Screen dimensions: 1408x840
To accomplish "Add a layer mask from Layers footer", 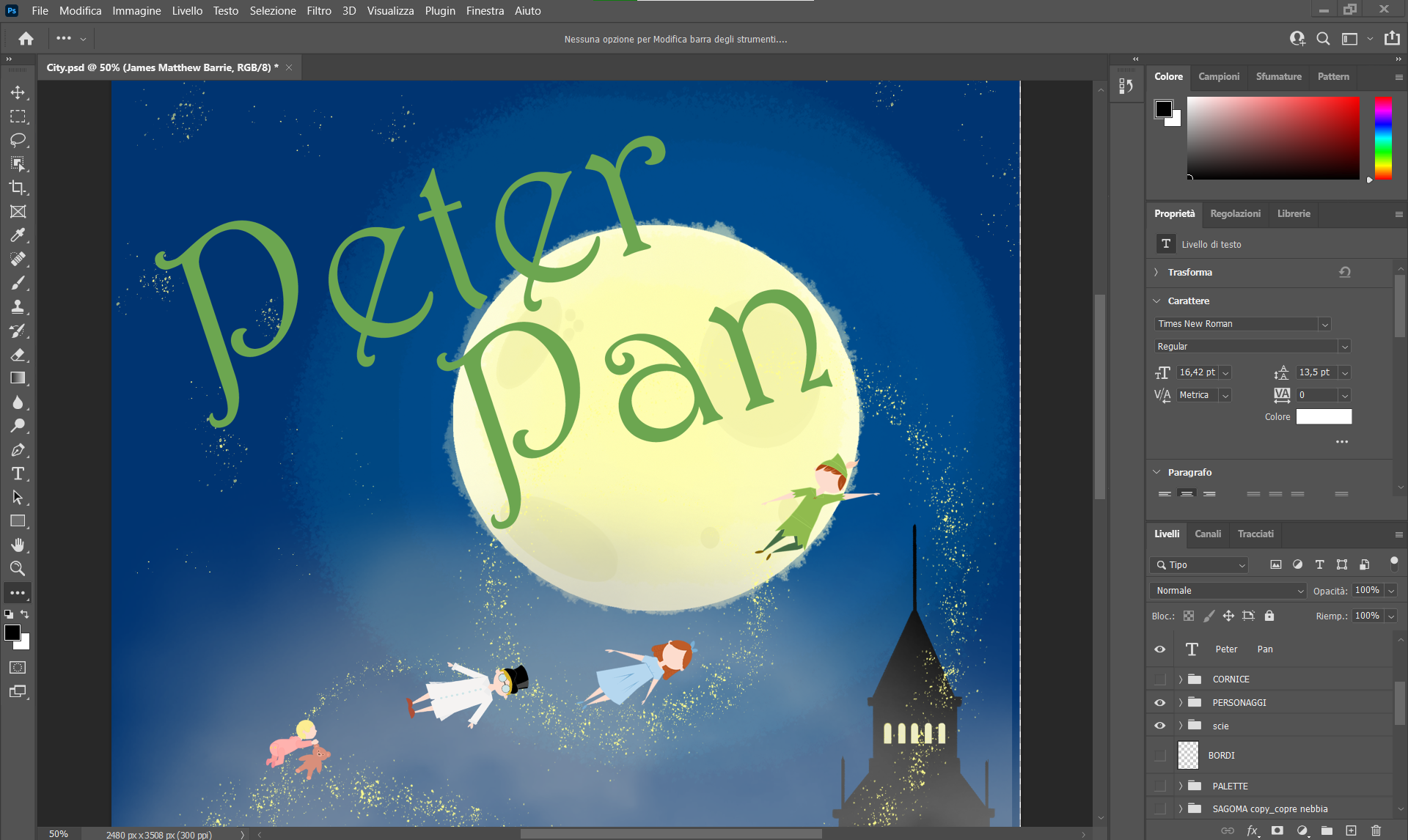I will click(x=1277, y=830).
